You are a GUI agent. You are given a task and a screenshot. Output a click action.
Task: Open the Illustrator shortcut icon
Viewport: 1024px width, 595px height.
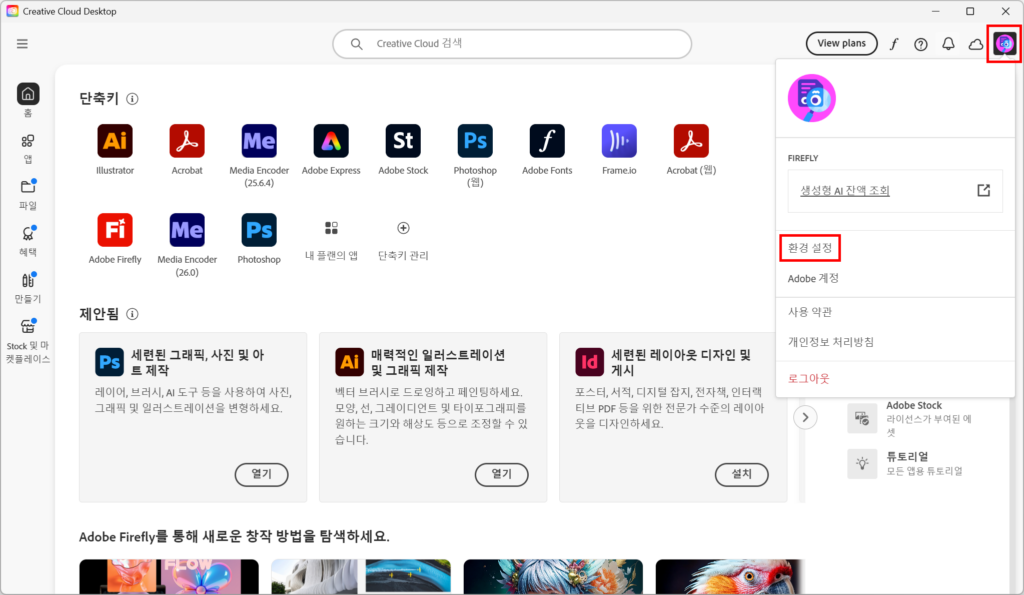(x=115, y=141)
